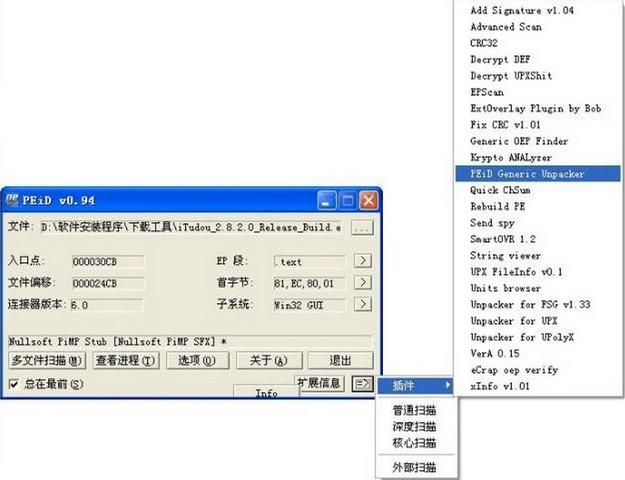Choose Fix CRC v1.01 plugin

click(x=538, y=125)
